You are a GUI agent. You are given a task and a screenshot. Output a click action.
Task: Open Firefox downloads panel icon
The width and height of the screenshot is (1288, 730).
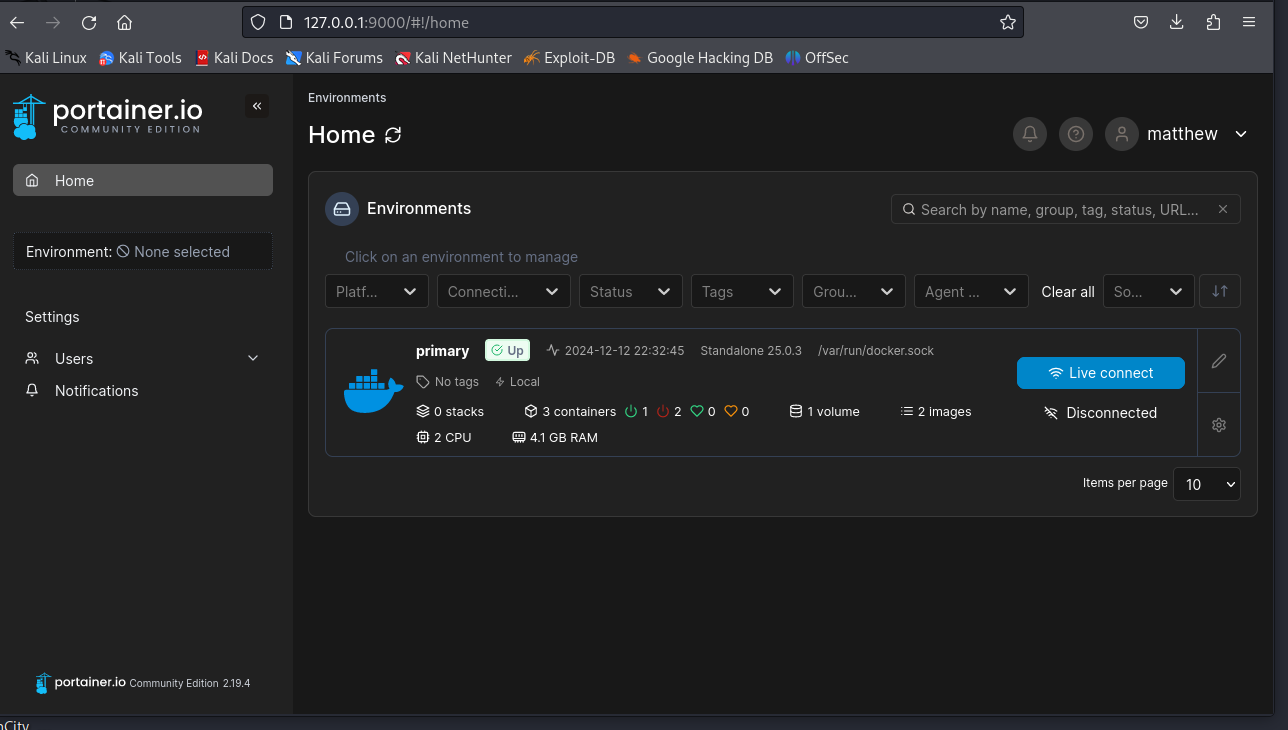point(1177,22)
